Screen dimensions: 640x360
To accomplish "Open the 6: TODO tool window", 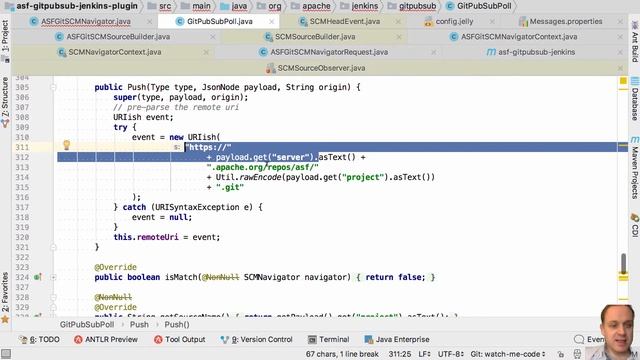I will click(39, 340).
